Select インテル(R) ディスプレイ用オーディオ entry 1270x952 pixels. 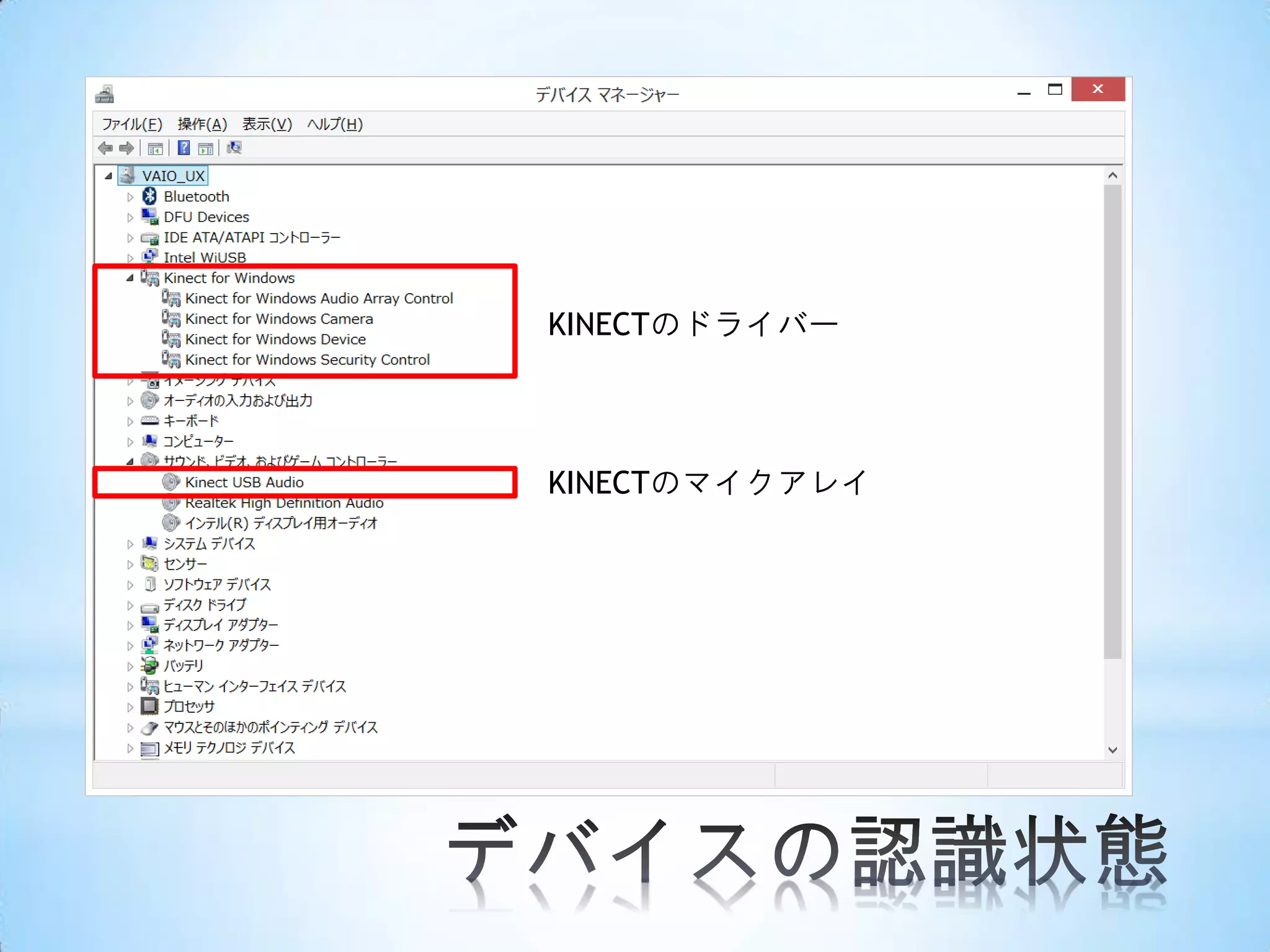[281, 523]
